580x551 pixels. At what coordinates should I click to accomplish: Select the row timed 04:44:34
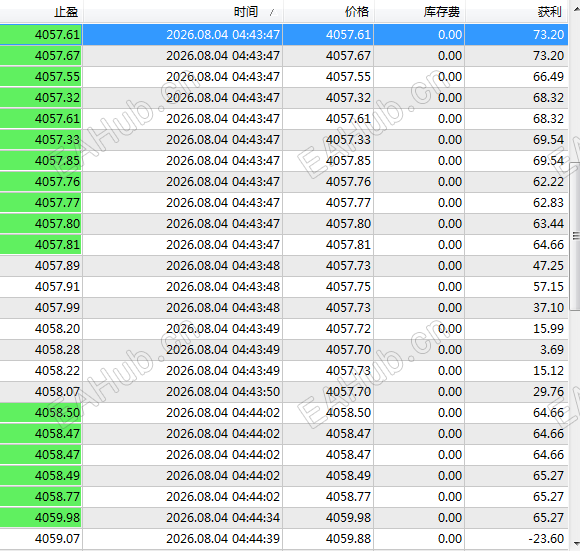tap(284, 518)
